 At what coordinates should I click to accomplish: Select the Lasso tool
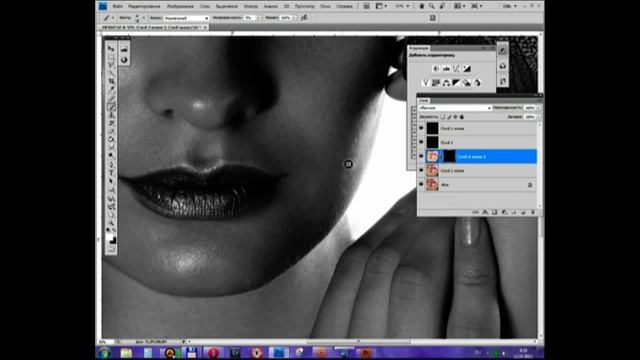(111, 65)
